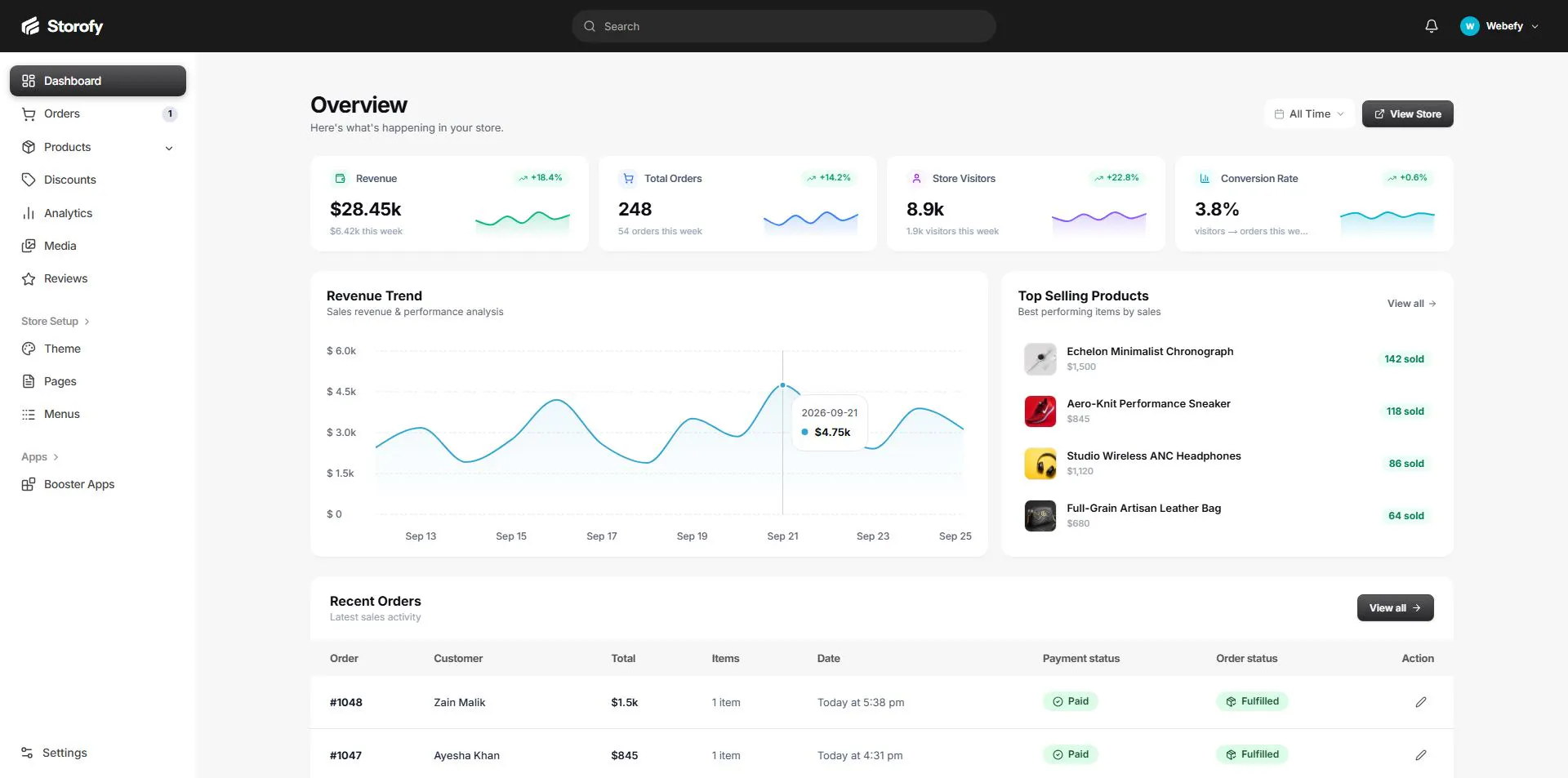Open Theme settings

[x=98, y=349]
